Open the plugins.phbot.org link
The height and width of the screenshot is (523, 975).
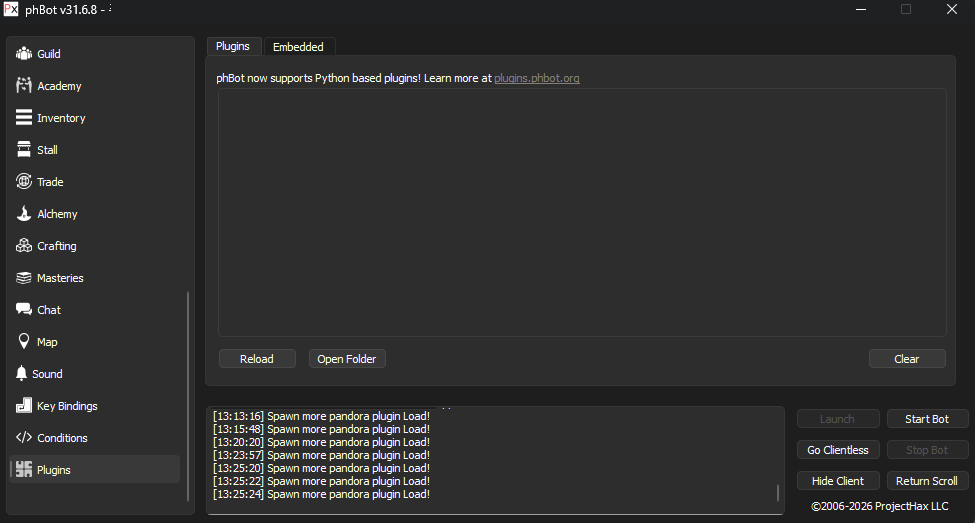click(536, 78)
